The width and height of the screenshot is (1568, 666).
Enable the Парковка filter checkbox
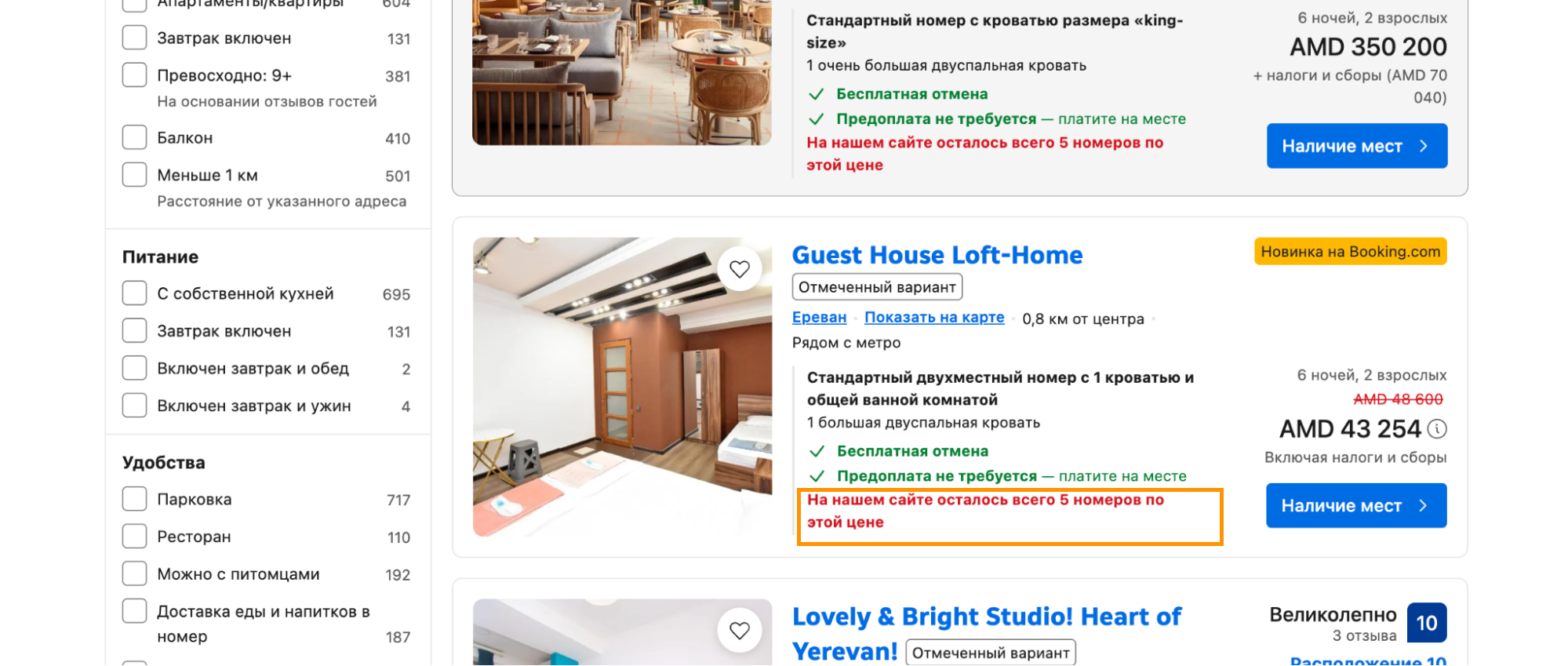(x=135, y=499)
